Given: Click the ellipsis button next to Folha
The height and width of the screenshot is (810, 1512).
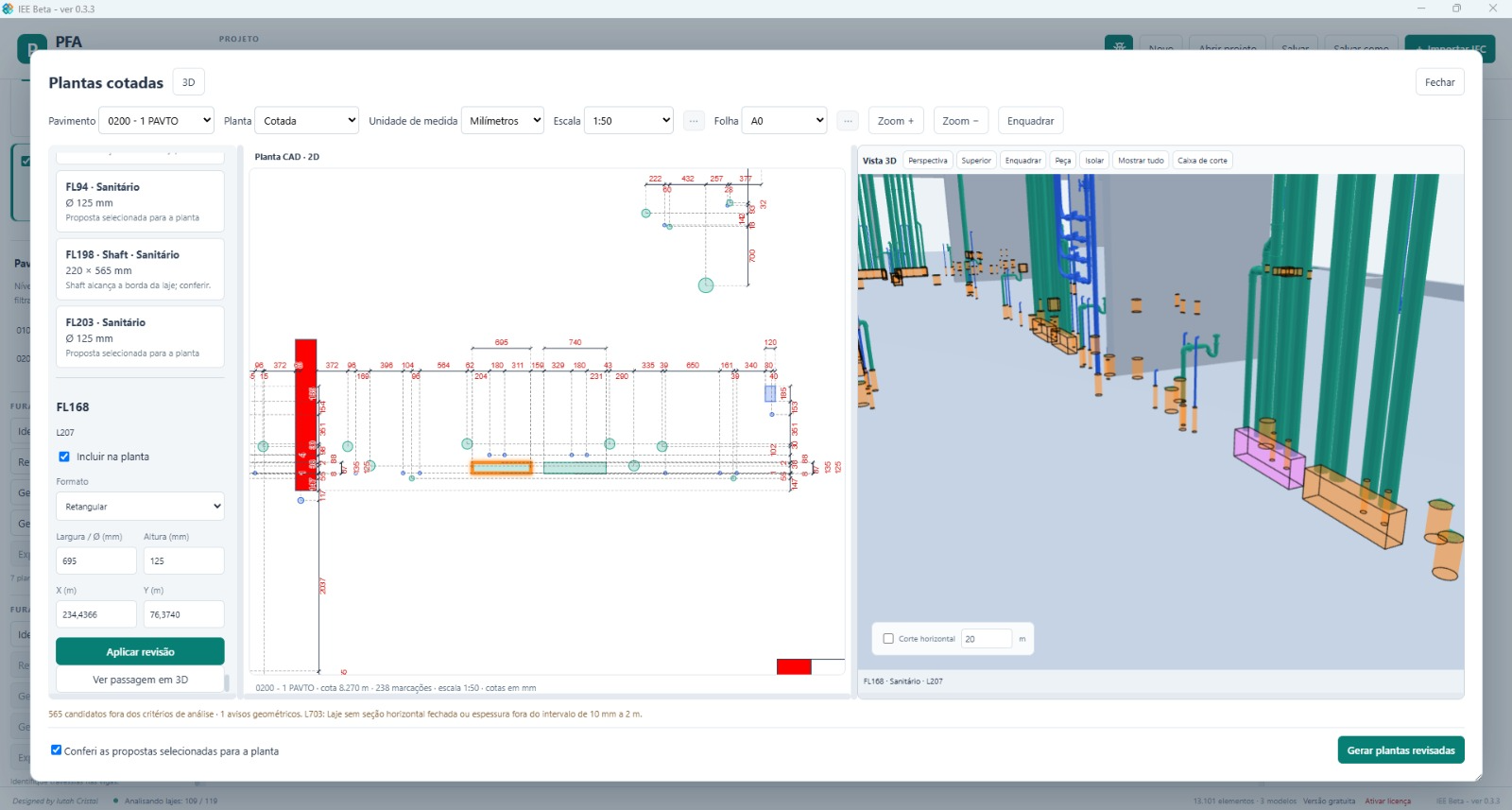Looking at the screenshot, I should [848, 121].
